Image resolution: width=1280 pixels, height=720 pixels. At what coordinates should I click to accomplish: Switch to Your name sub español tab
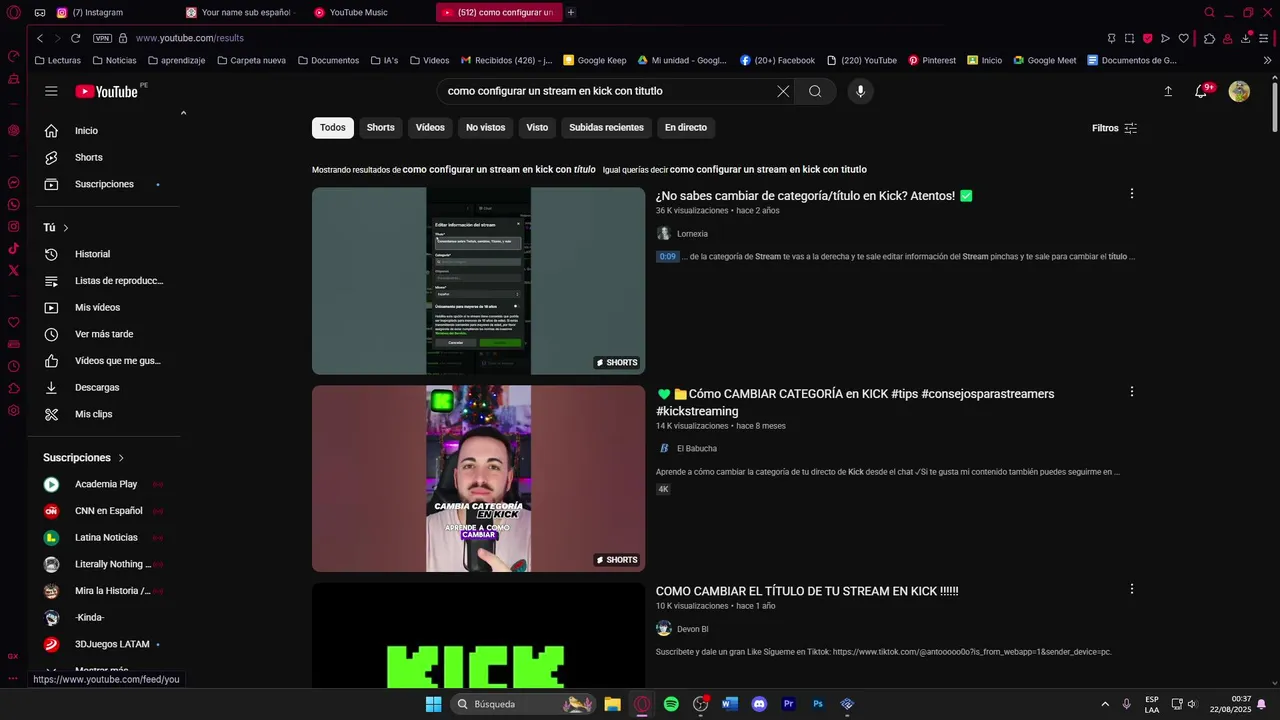pyautogui.click(x=242, y=13)
